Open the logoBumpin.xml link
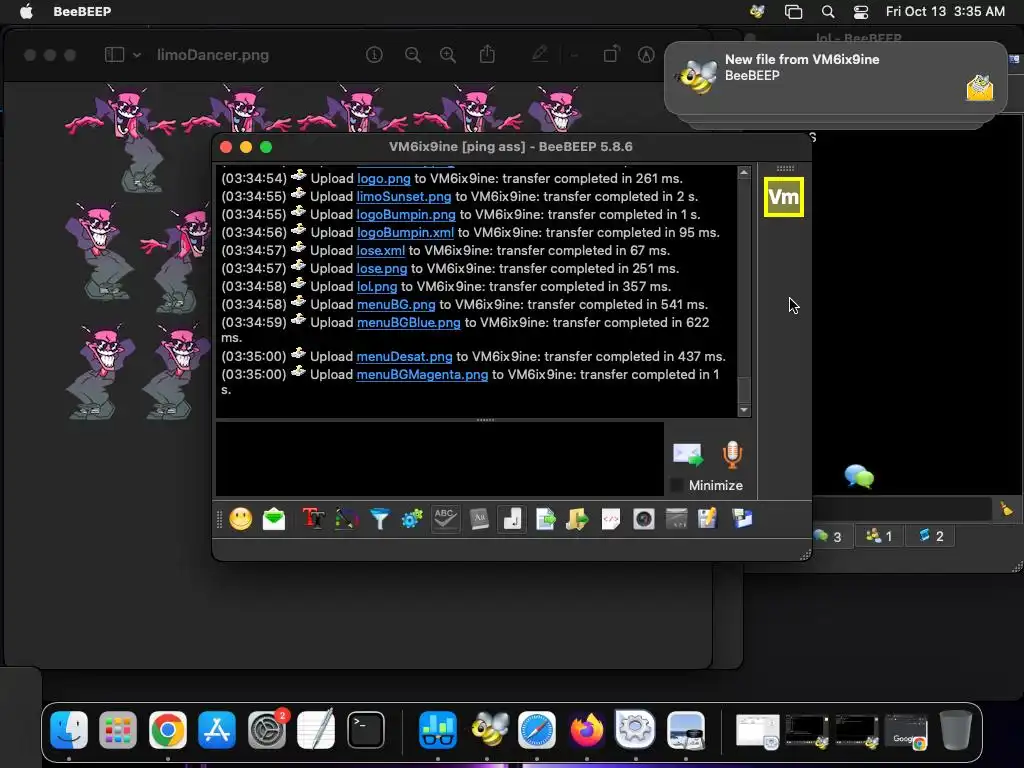The height and width of the screenshot is (768, 1024). (406, 232)
